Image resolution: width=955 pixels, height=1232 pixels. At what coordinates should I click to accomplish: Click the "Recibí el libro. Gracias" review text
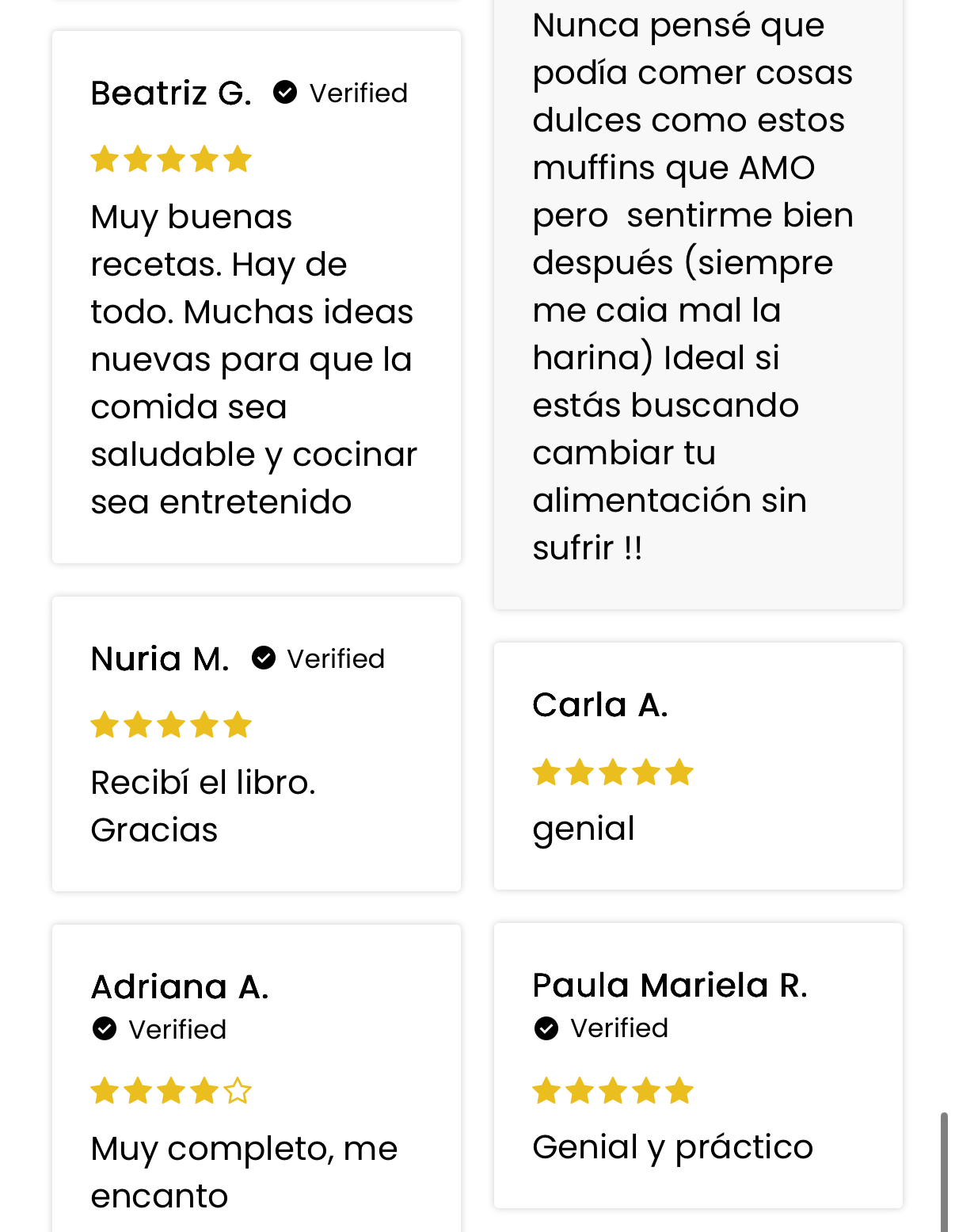[x=203, y=806]
